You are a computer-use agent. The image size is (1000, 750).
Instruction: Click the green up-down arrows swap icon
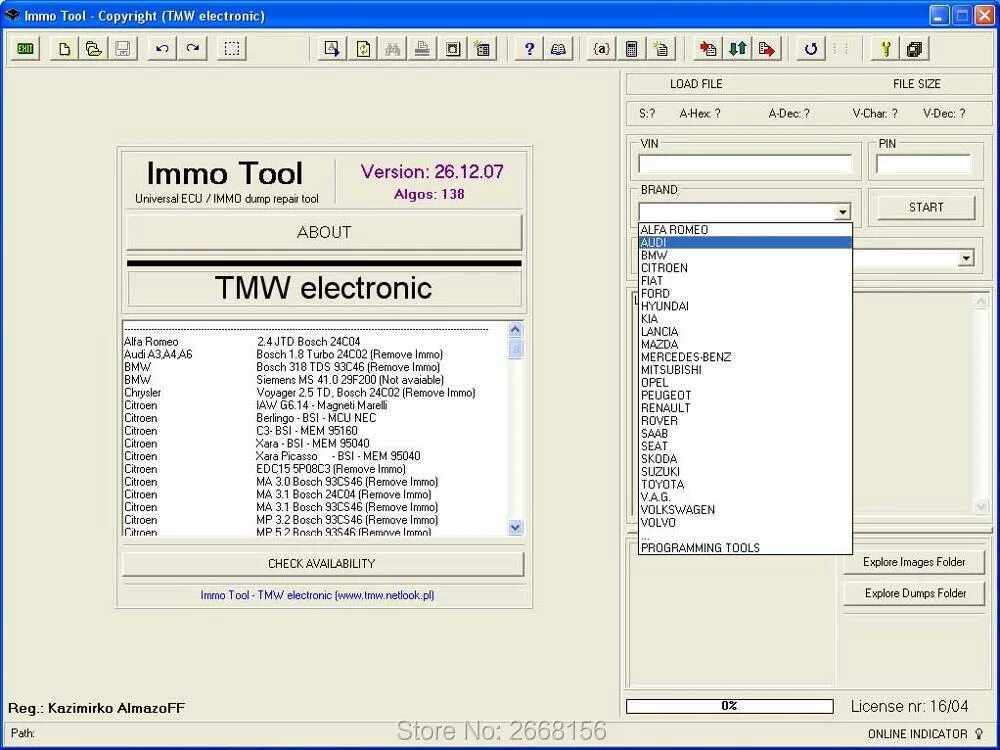click(737, 48)
